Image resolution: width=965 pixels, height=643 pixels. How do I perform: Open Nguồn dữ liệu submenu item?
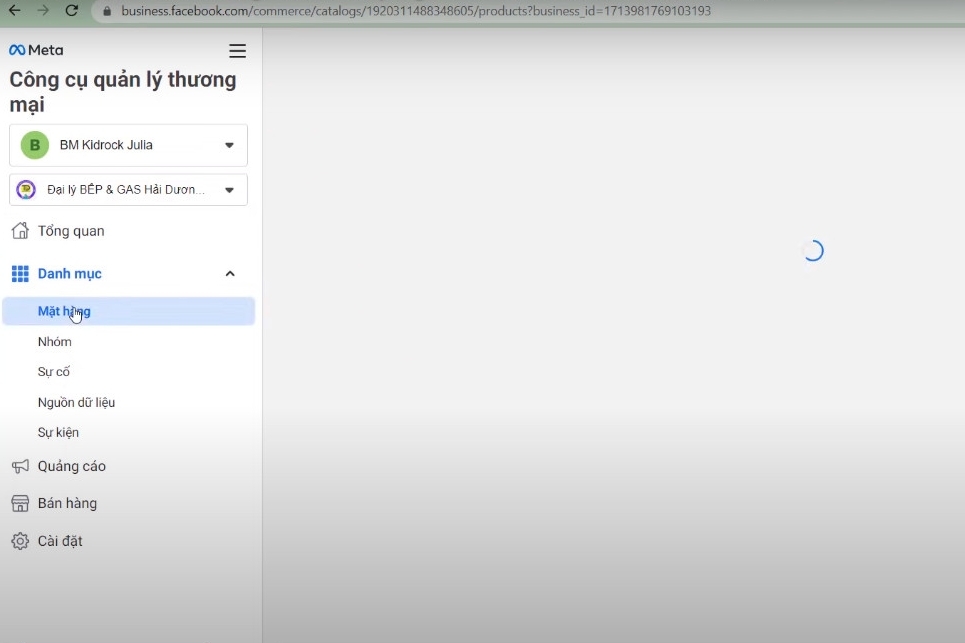(76, 402)
